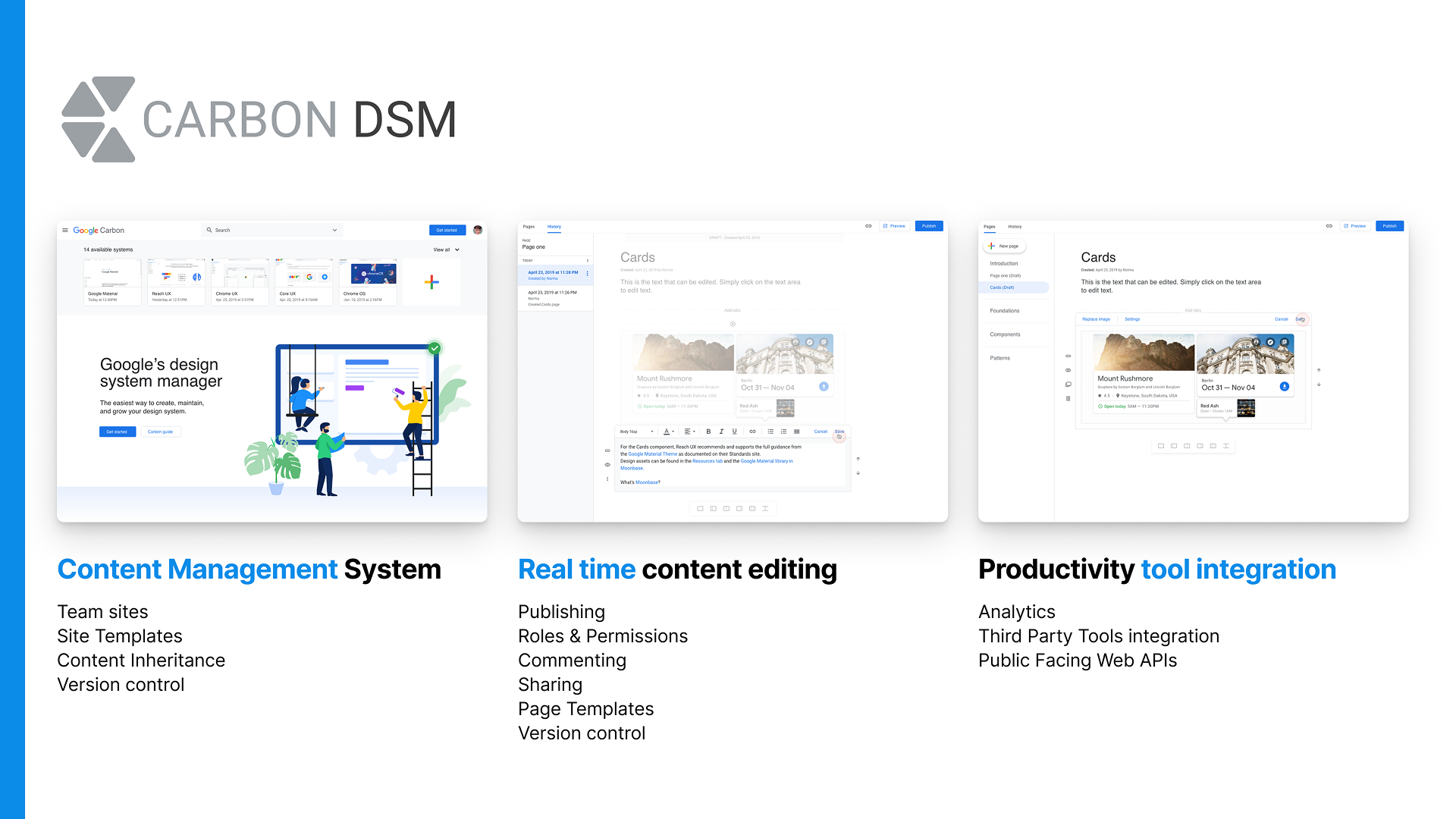This screenshot has width=1456, height=819.
Task: Open the text color picker in the editor toolbar
Action: point(668,431)
